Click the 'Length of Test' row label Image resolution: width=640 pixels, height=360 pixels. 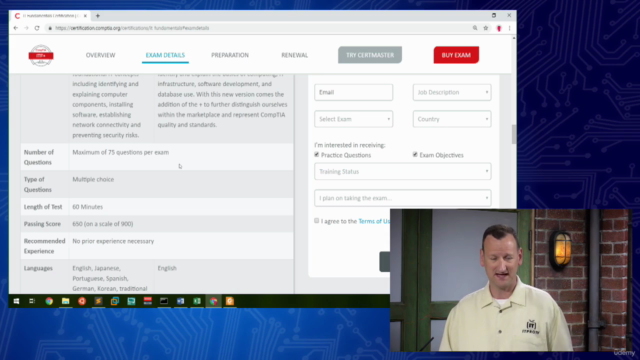(43, 207)
